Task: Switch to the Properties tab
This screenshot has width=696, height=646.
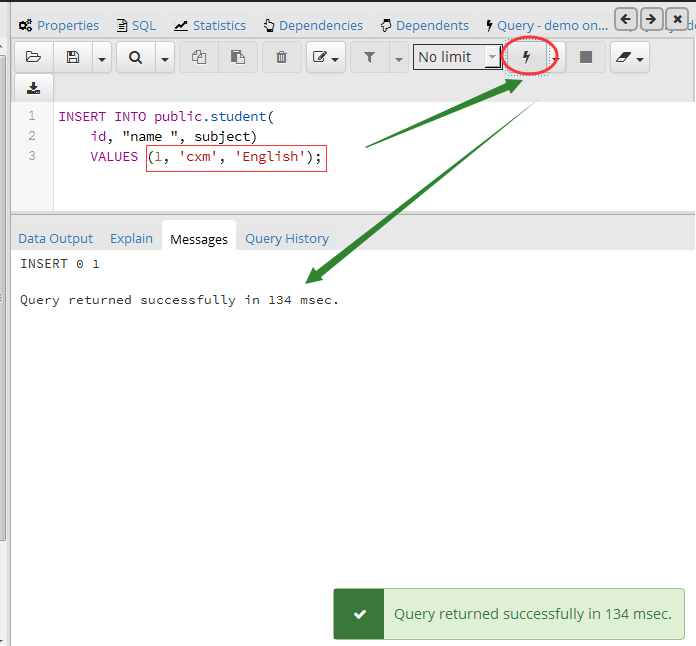Action: click(x=59, y=25)
